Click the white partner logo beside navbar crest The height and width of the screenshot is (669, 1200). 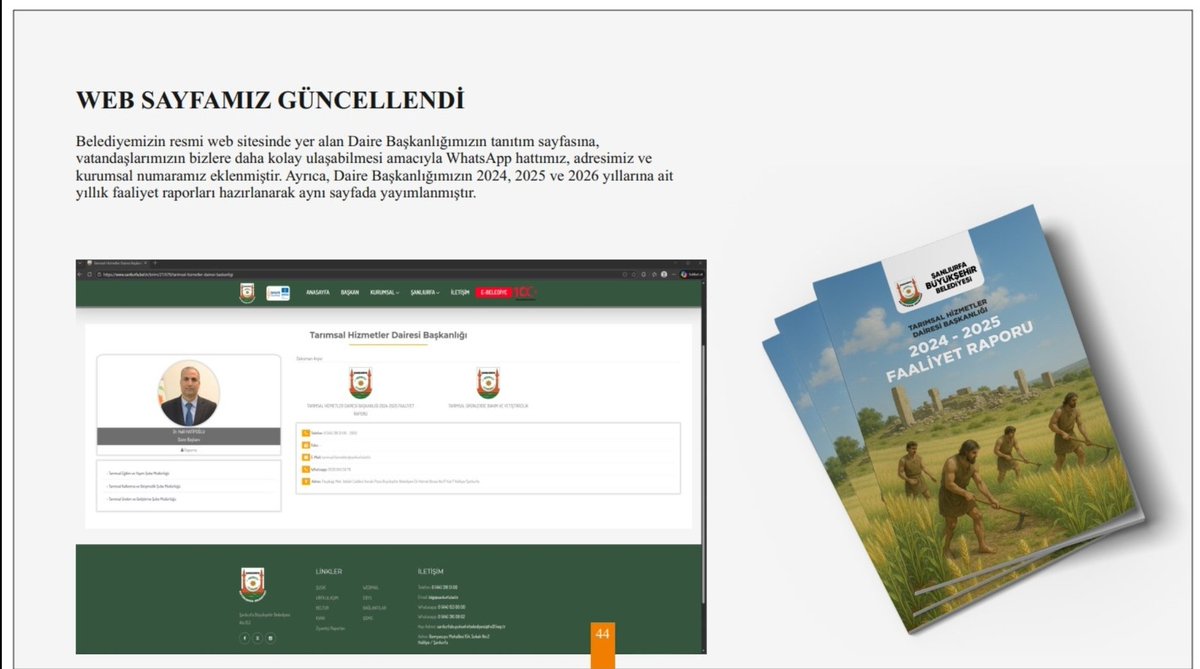[278, 293]
